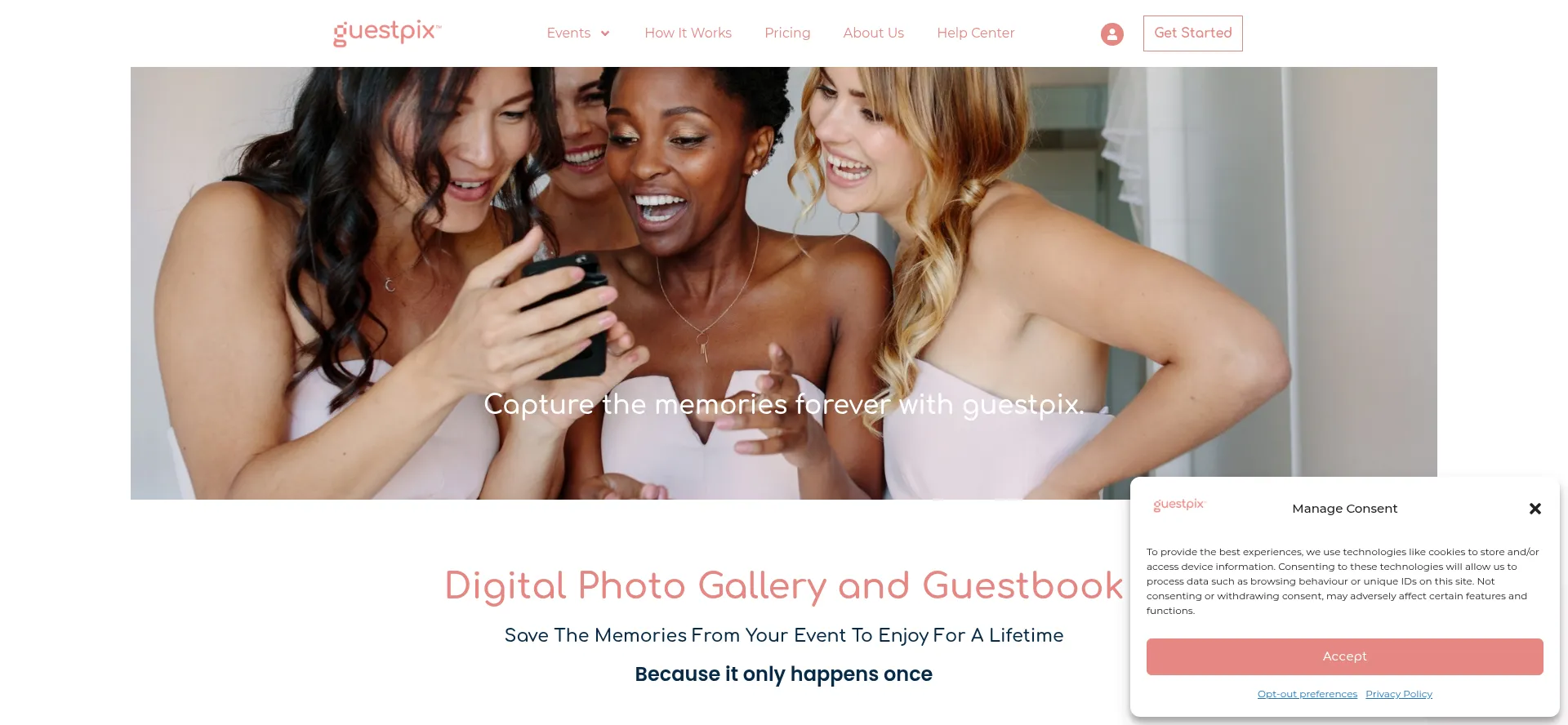Click the guestpix logo in header
Screen dimensions: 1568x725
click(x=387, y=33)
